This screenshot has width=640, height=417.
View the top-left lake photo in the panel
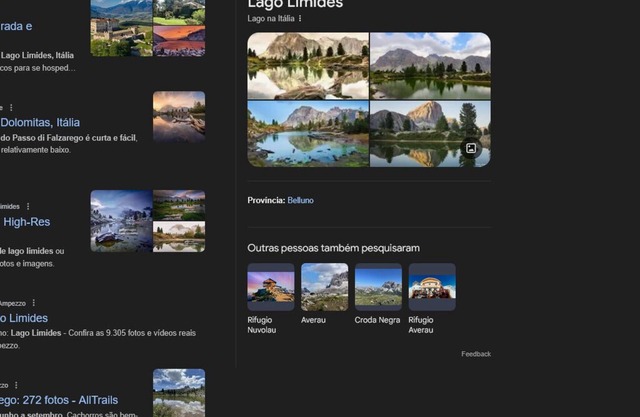tap(308, 65)
